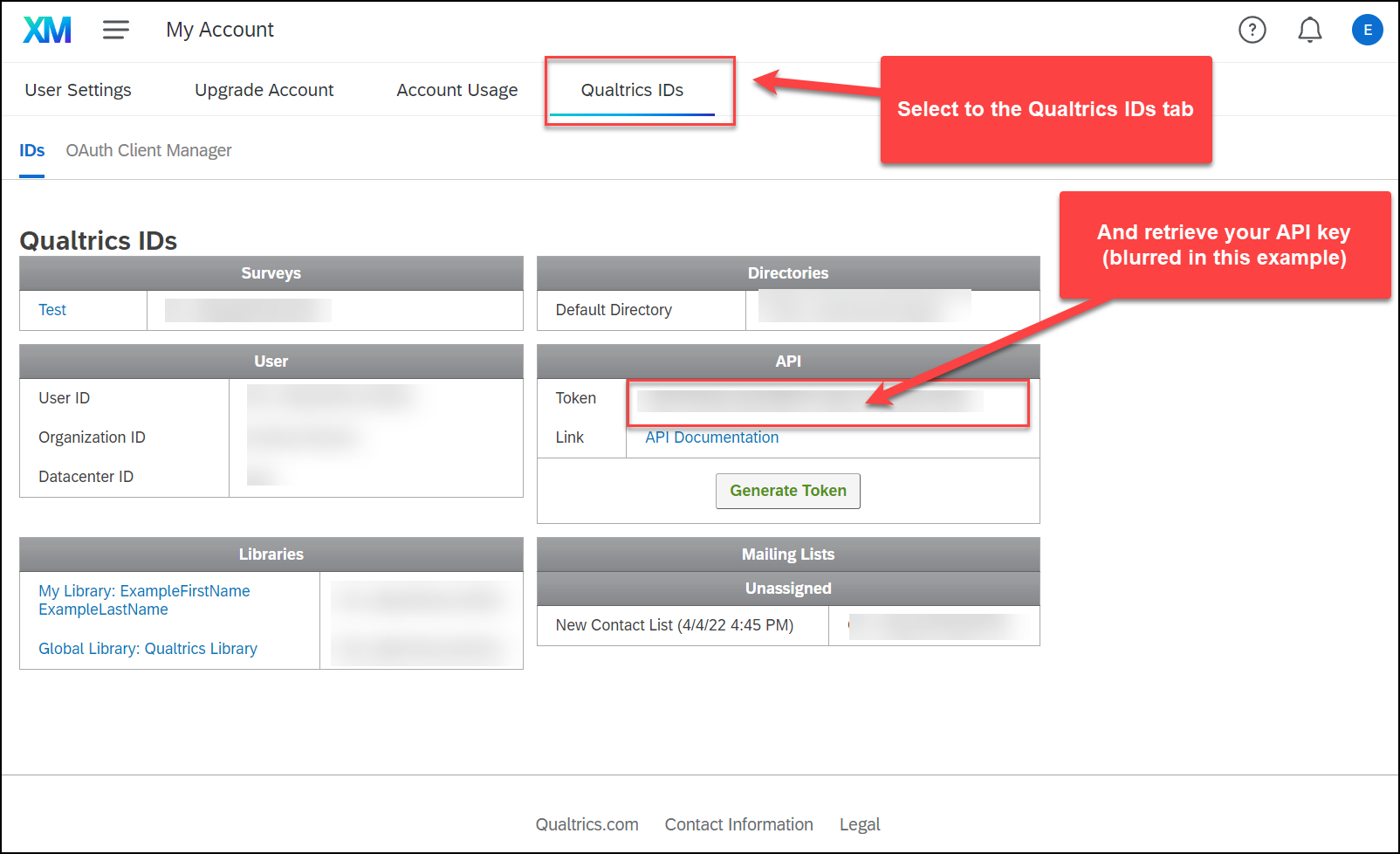
Task: Switch to the User Settings tab
Action: (79, 90)
